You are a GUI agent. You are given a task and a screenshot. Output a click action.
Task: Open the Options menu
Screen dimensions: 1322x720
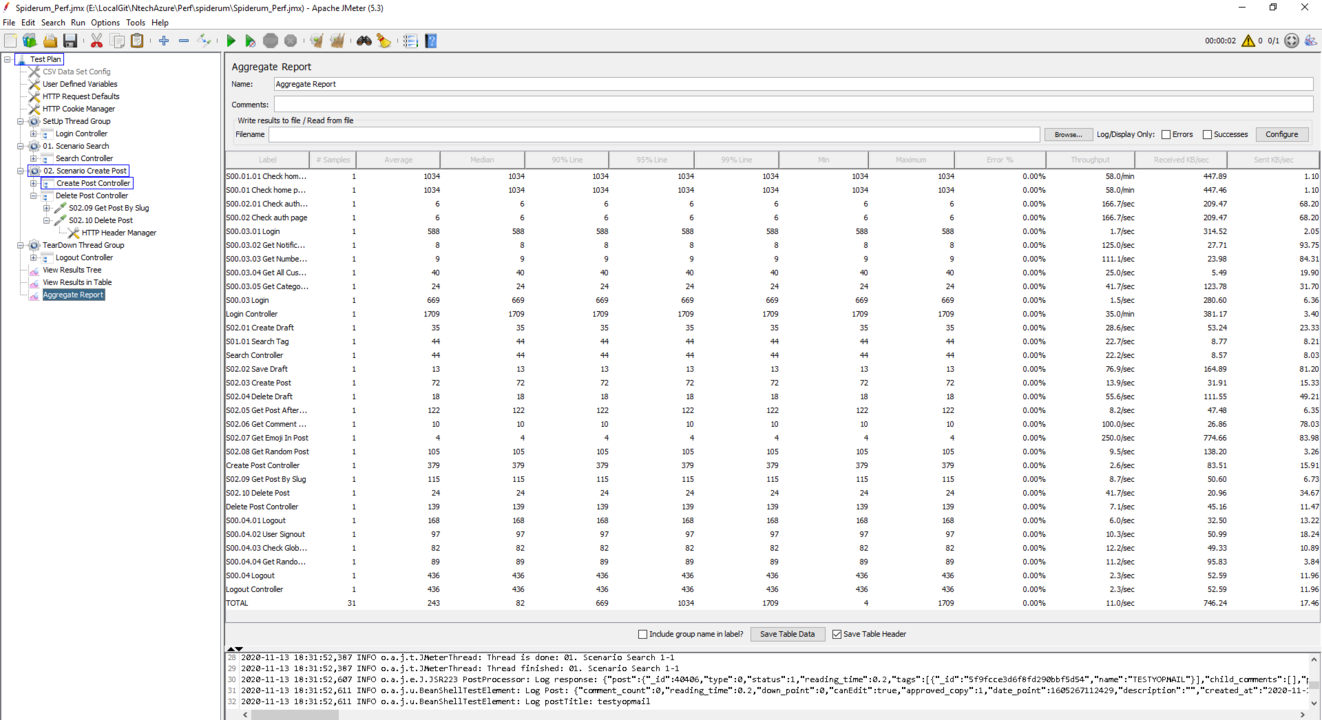[105, 22]
